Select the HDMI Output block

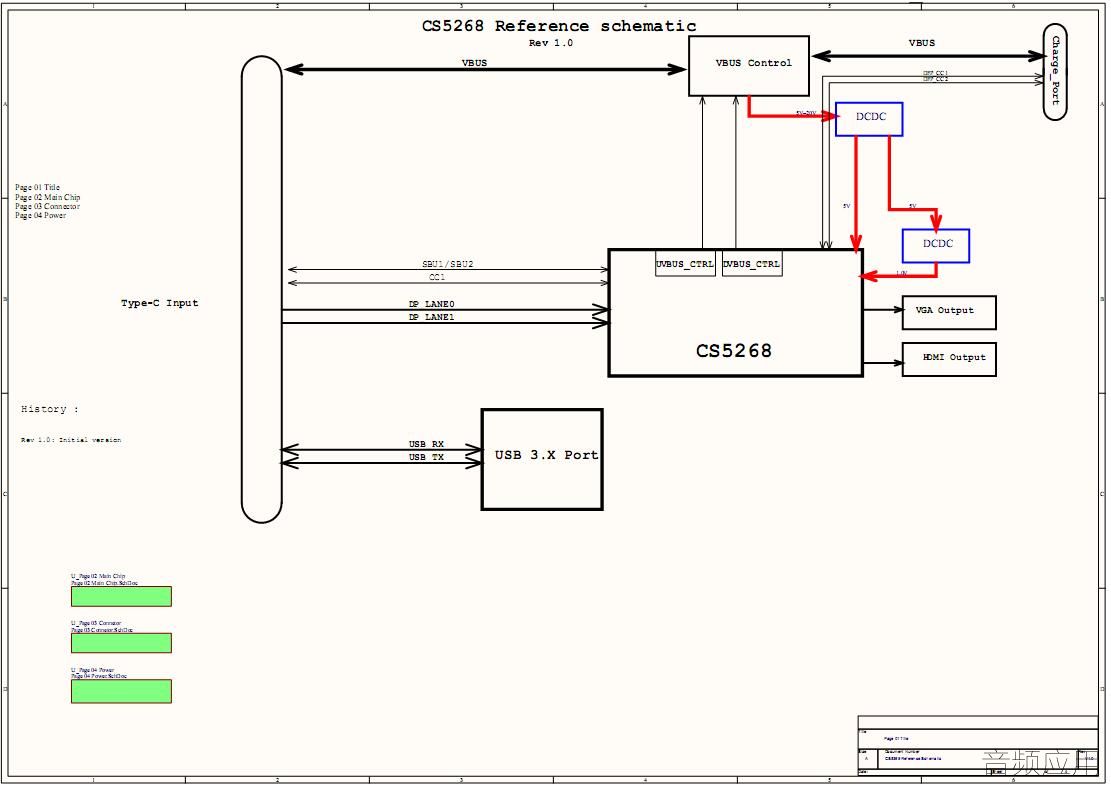pos(949,359)
